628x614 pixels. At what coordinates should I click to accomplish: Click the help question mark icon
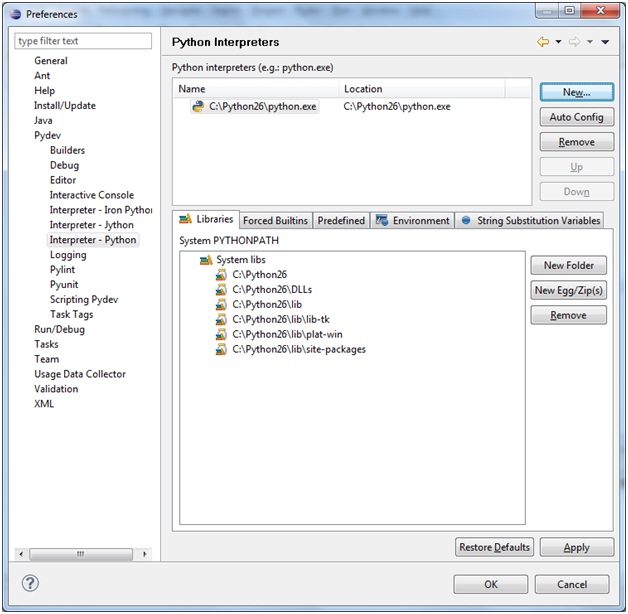31,583
